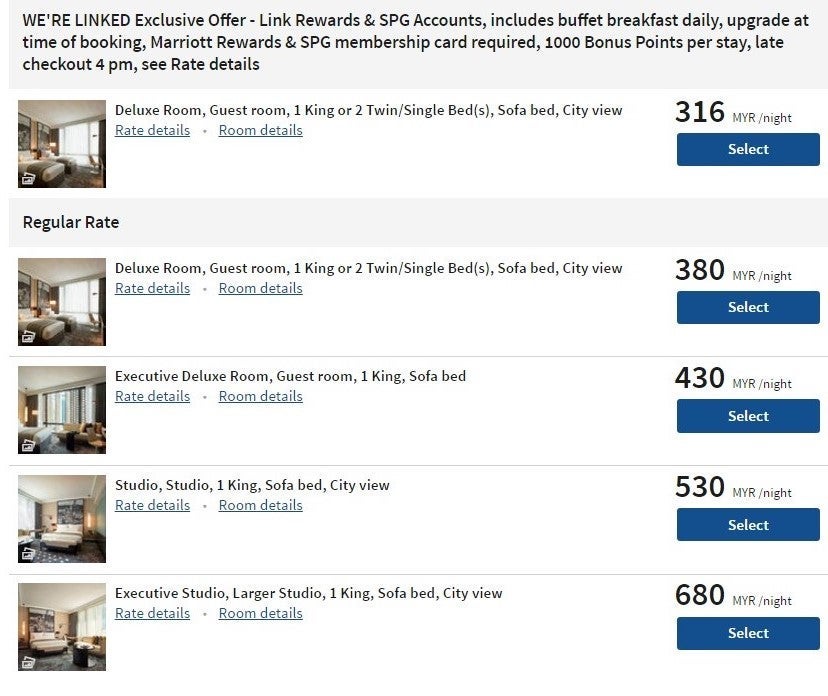This screenshot has width=828, height=696.
Task: View Room details for Executive Deluxe Room
Action: point(260,397)
